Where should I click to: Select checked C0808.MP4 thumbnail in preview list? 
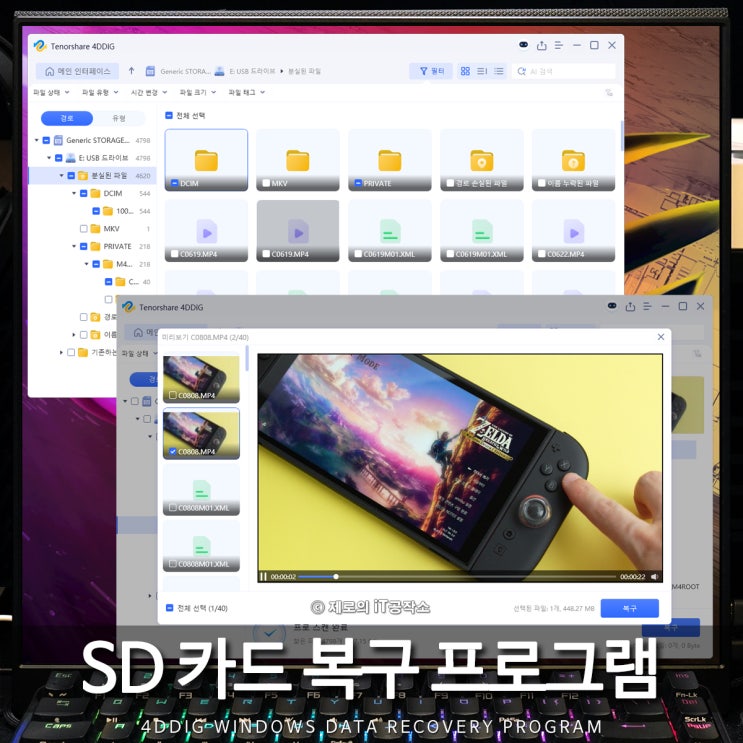click(x=201, y=434)
